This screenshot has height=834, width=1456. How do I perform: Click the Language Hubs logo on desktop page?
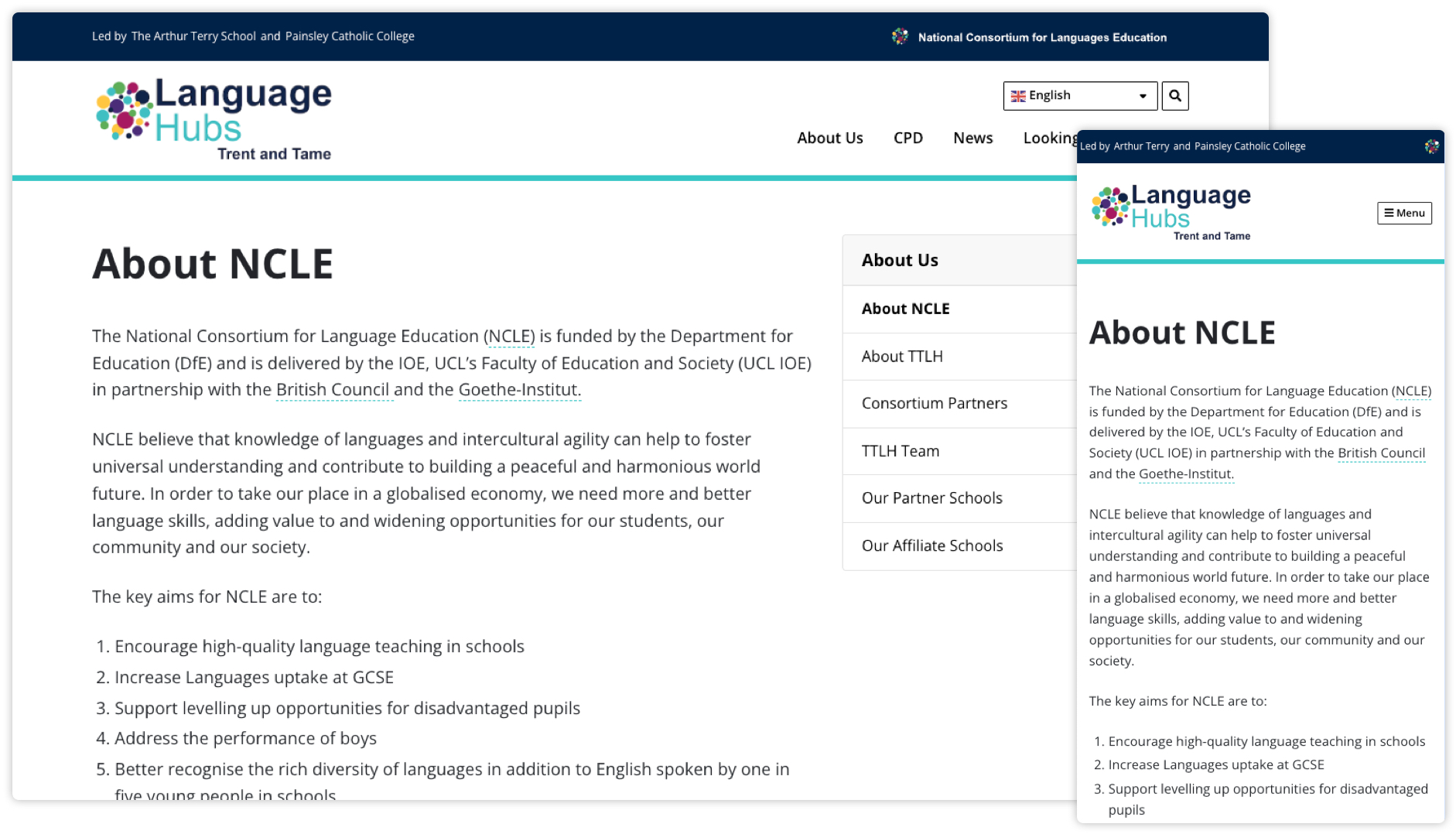[x=214, y=119]
